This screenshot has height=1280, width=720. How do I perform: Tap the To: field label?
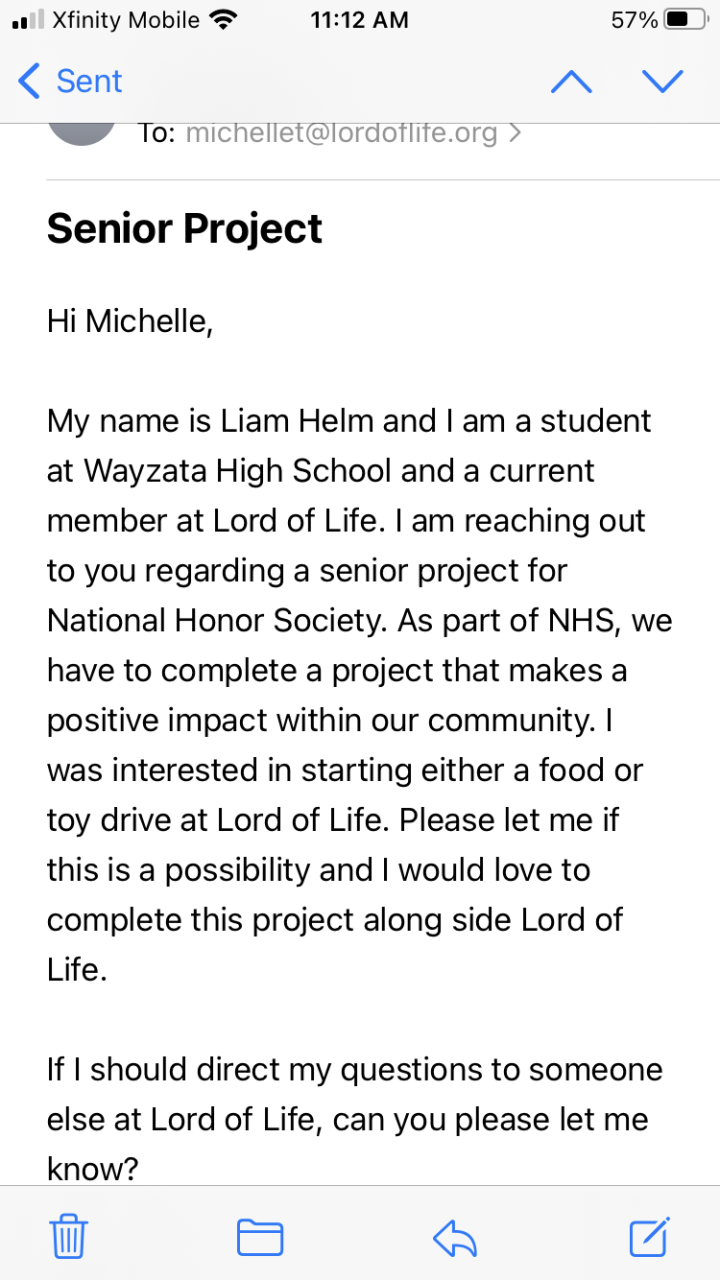click(157, 134)
